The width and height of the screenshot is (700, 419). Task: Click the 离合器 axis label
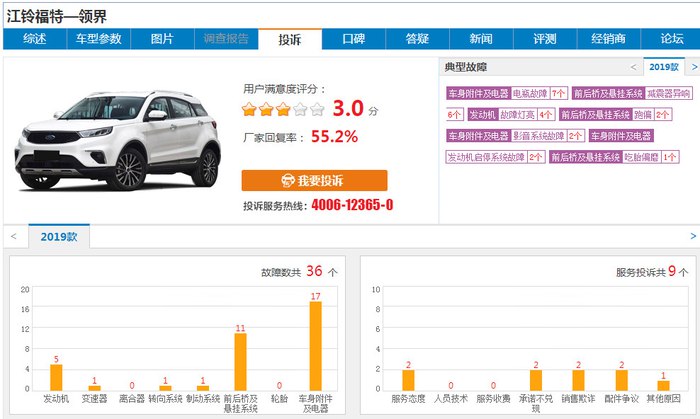pos(132,399)
